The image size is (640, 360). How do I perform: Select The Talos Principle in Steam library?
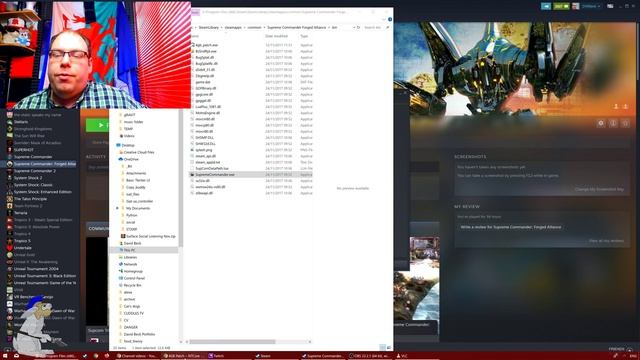pyautogui.click(x=30, y=199)
